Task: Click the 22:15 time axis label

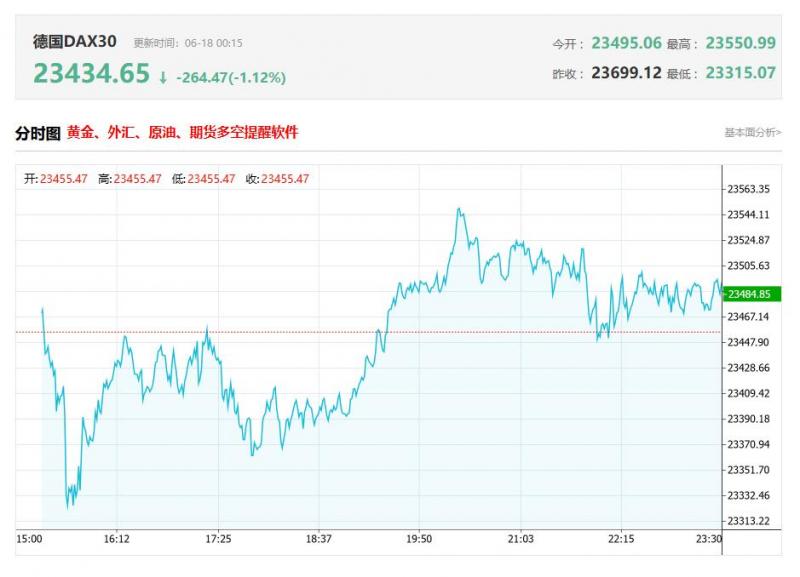Action: pos(621,539)
